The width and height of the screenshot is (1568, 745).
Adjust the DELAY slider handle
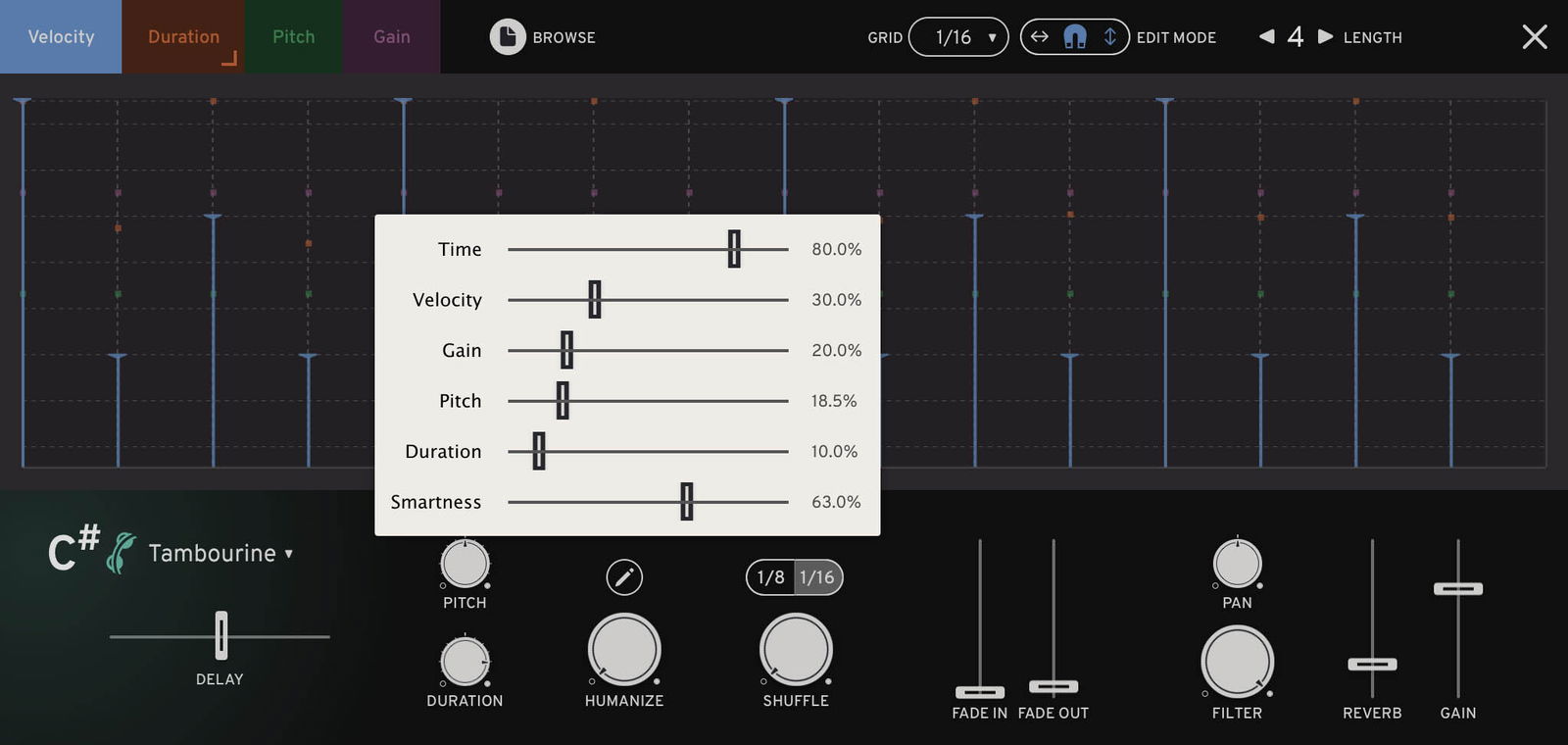[221, 635]
